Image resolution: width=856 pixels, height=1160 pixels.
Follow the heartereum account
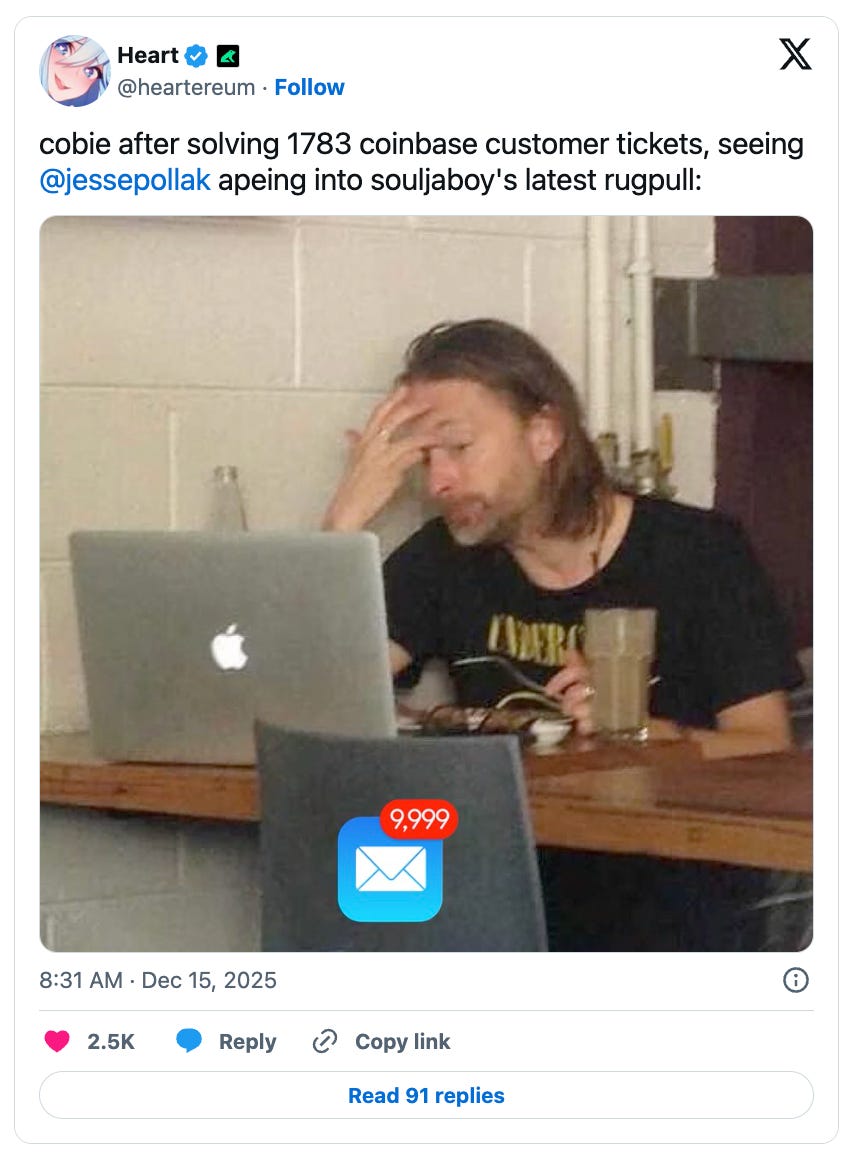309,87
